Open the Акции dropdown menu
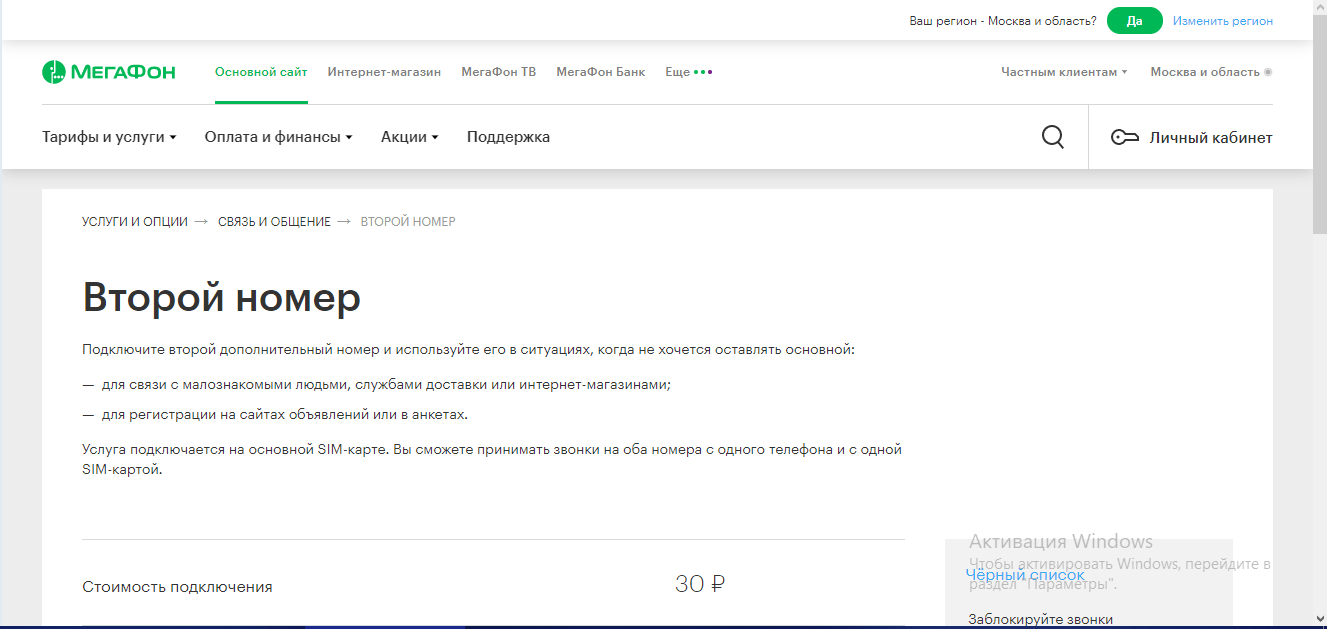This screenshot has height=629, width=1327. 409,137
